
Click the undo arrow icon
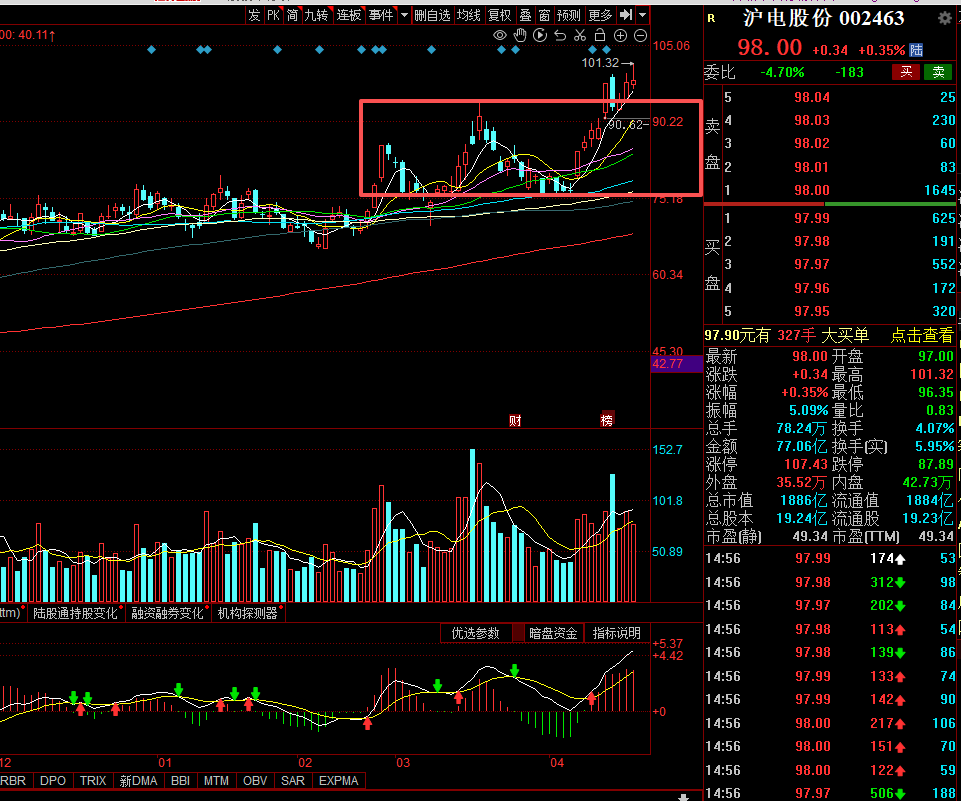click(560, 36)
